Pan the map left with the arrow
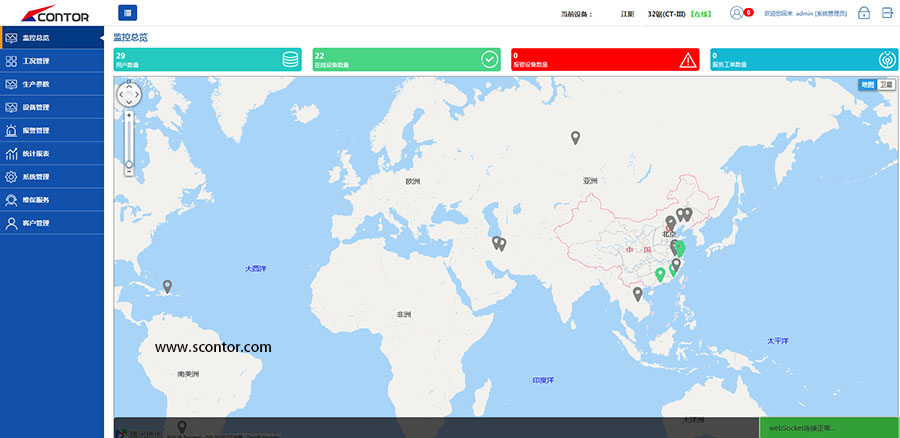This screenshot has height=438, width=900. point(121,95)
